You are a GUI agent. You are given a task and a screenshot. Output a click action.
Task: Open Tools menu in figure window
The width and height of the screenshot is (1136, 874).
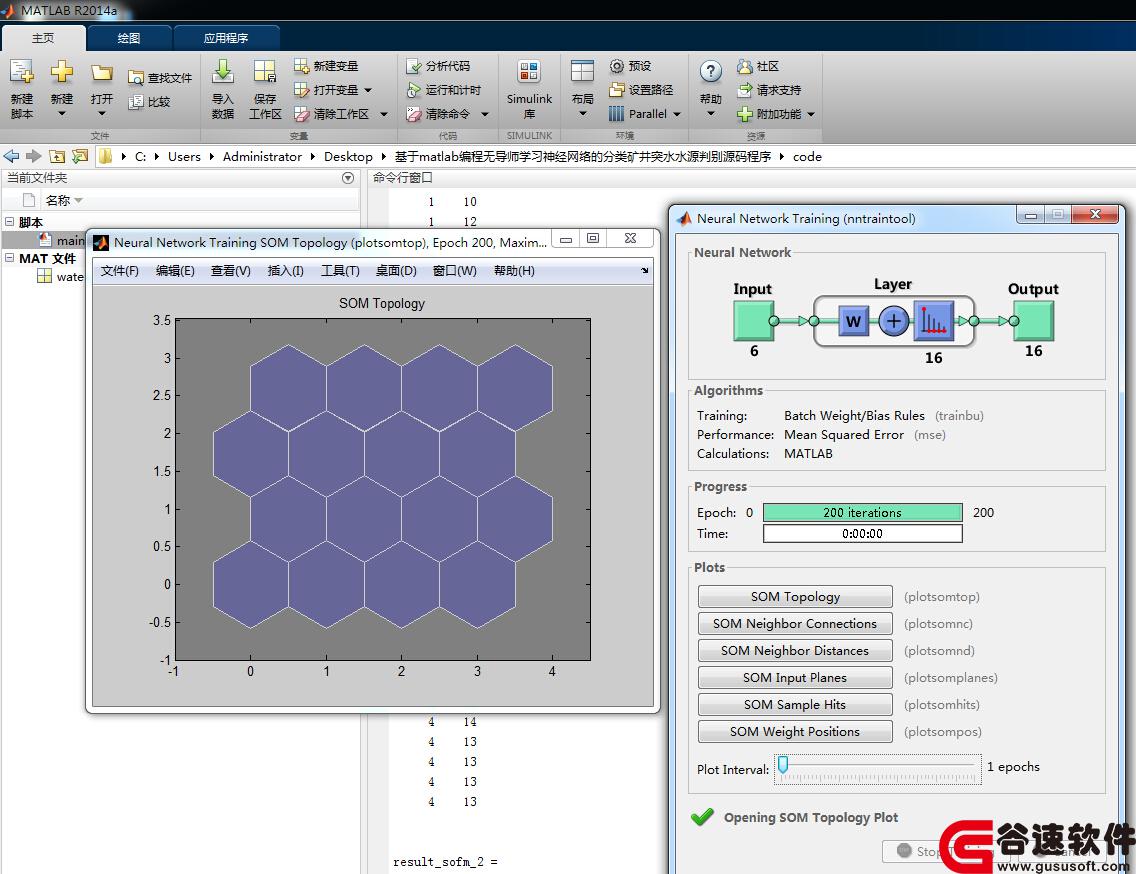click(341, 271)
